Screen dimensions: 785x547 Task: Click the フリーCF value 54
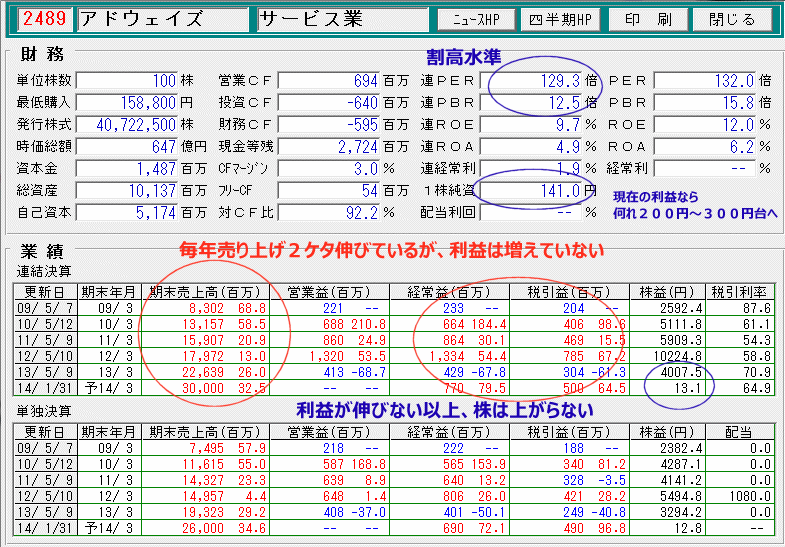pos(328,191)
